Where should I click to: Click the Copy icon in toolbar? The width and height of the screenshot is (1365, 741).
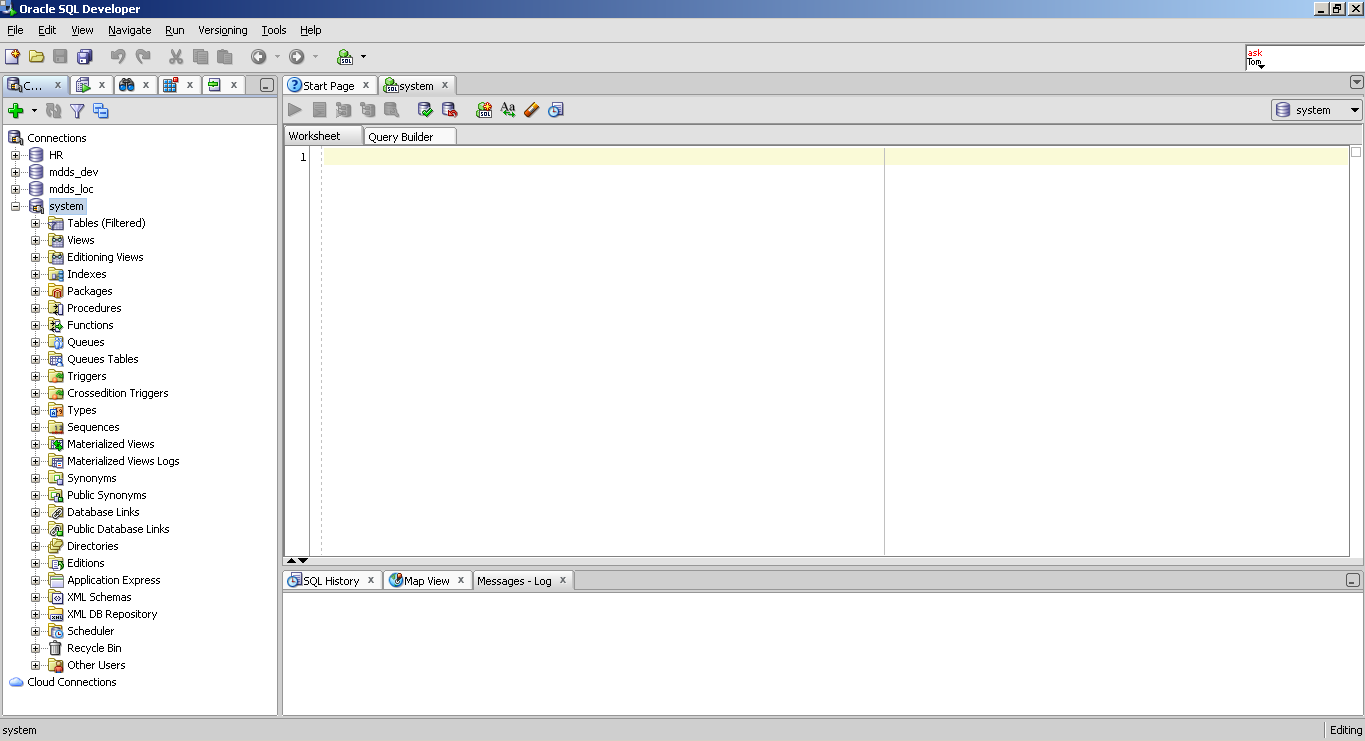(x=200, y=57)
